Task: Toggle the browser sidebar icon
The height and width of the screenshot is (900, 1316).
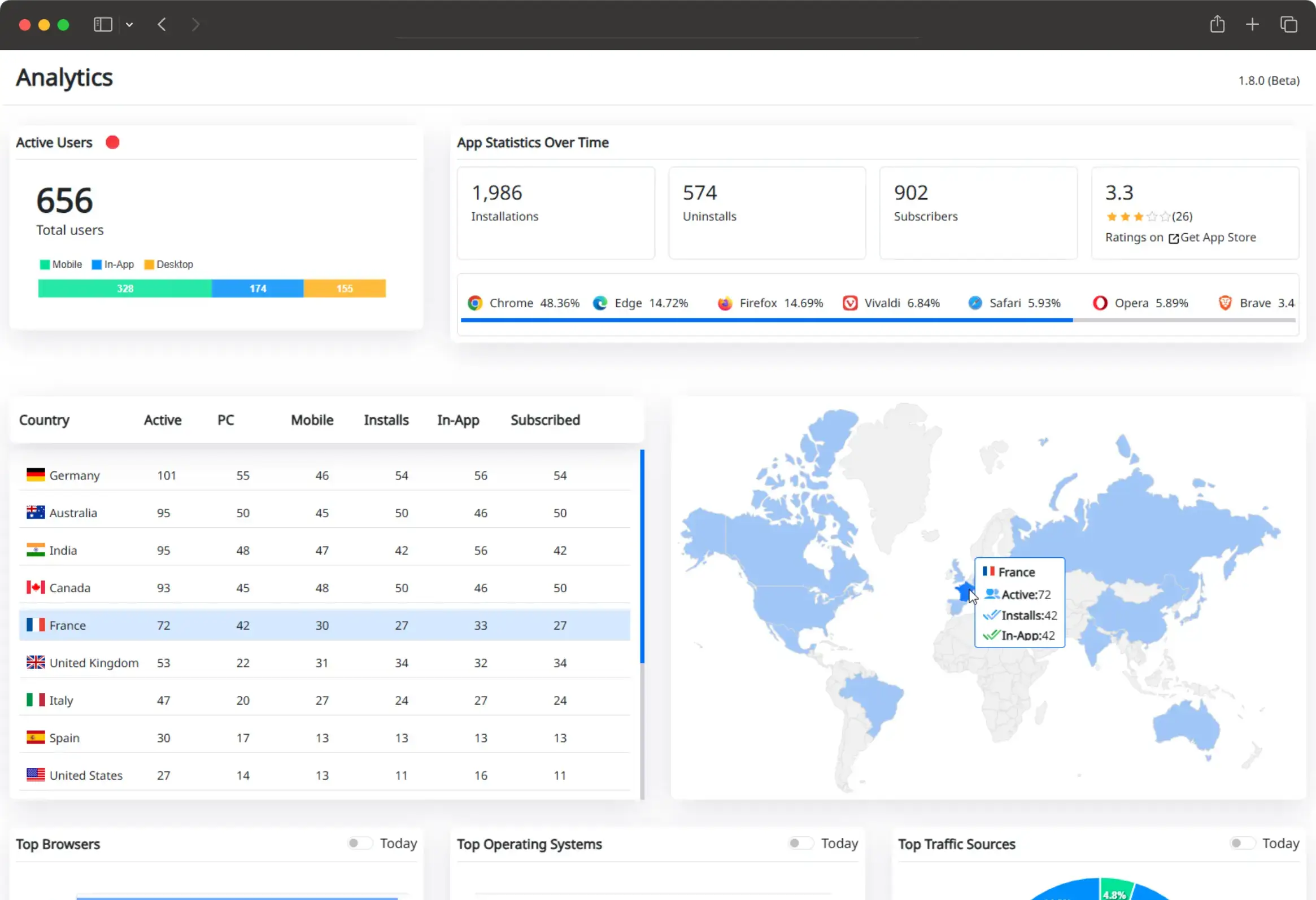Action: pyautogui.click(x=102, y=24)
